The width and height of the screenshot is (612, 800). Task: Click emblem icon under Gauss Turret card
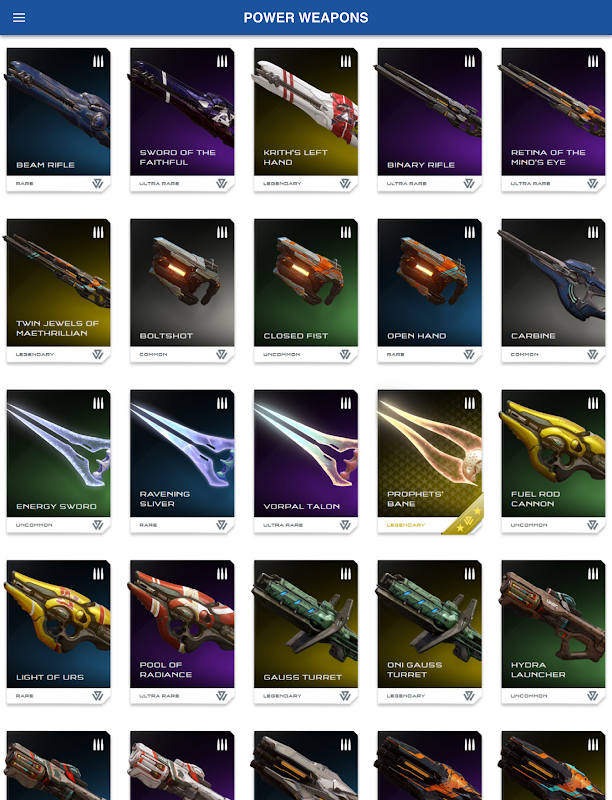click(345, 696)
